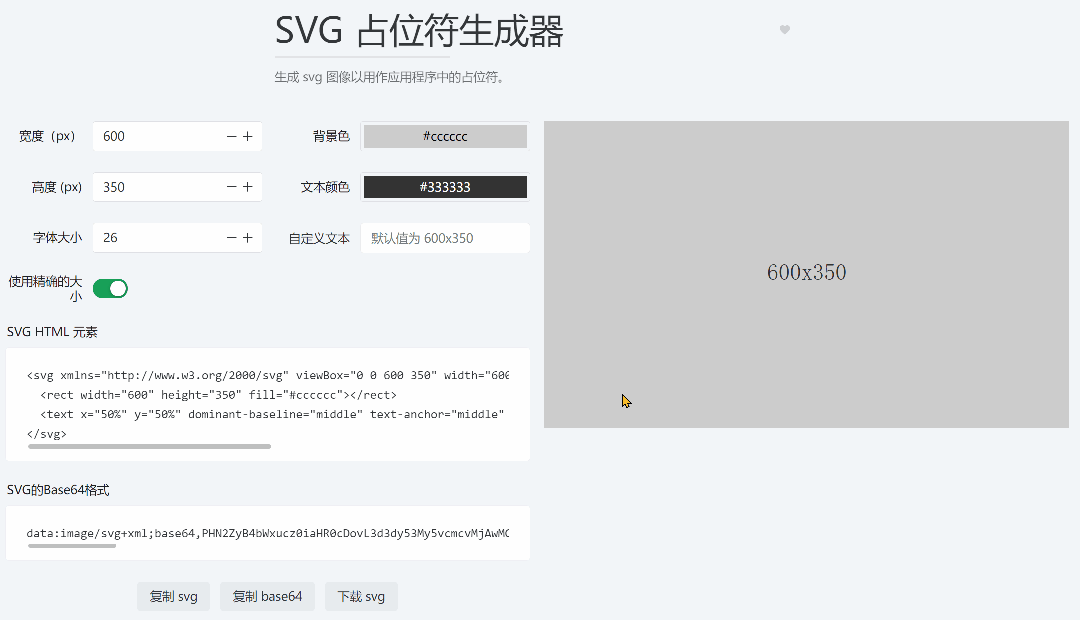
Task: Click the SVG HTML 元素 code scrollbar
Action: pyautogui.click(x=150, y=445)
